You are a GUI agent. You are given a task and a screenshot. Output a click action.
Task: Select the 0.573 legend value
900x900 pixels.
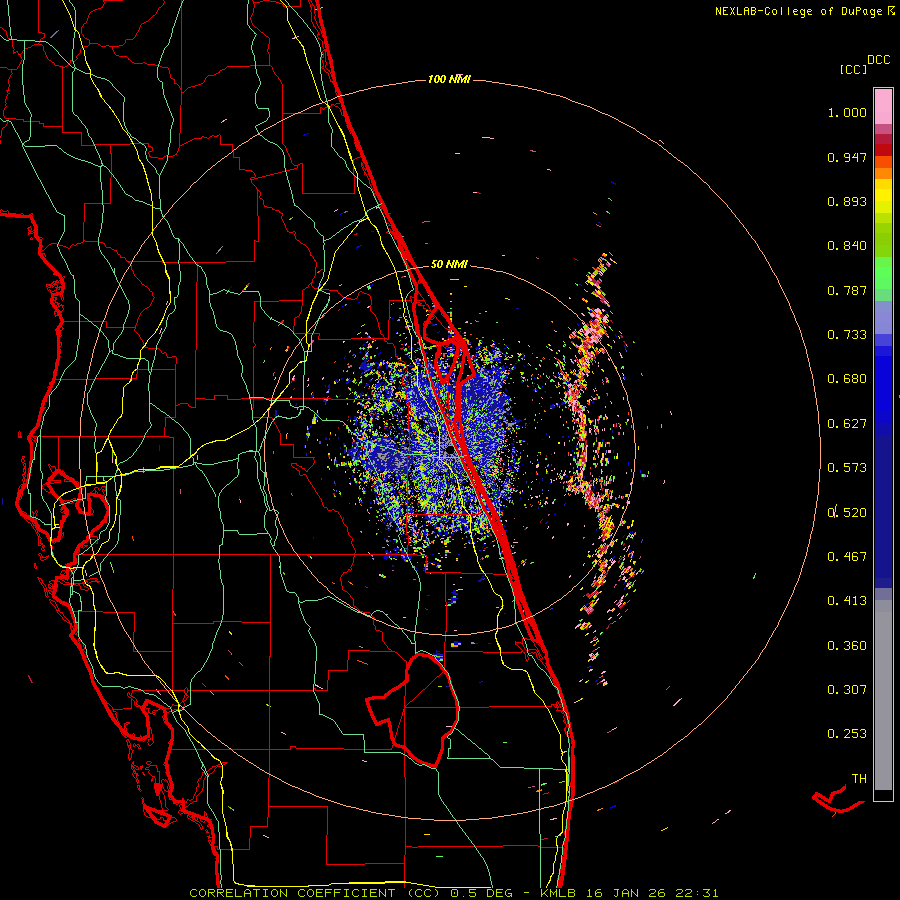[847, 468]
